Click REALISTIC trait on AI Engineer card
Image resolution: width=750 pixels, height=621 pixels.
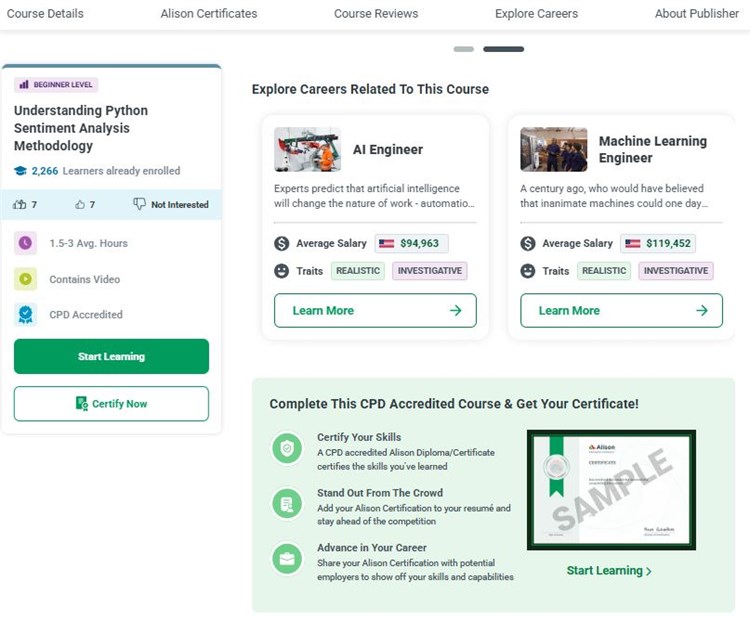click(x=358, y=271)
